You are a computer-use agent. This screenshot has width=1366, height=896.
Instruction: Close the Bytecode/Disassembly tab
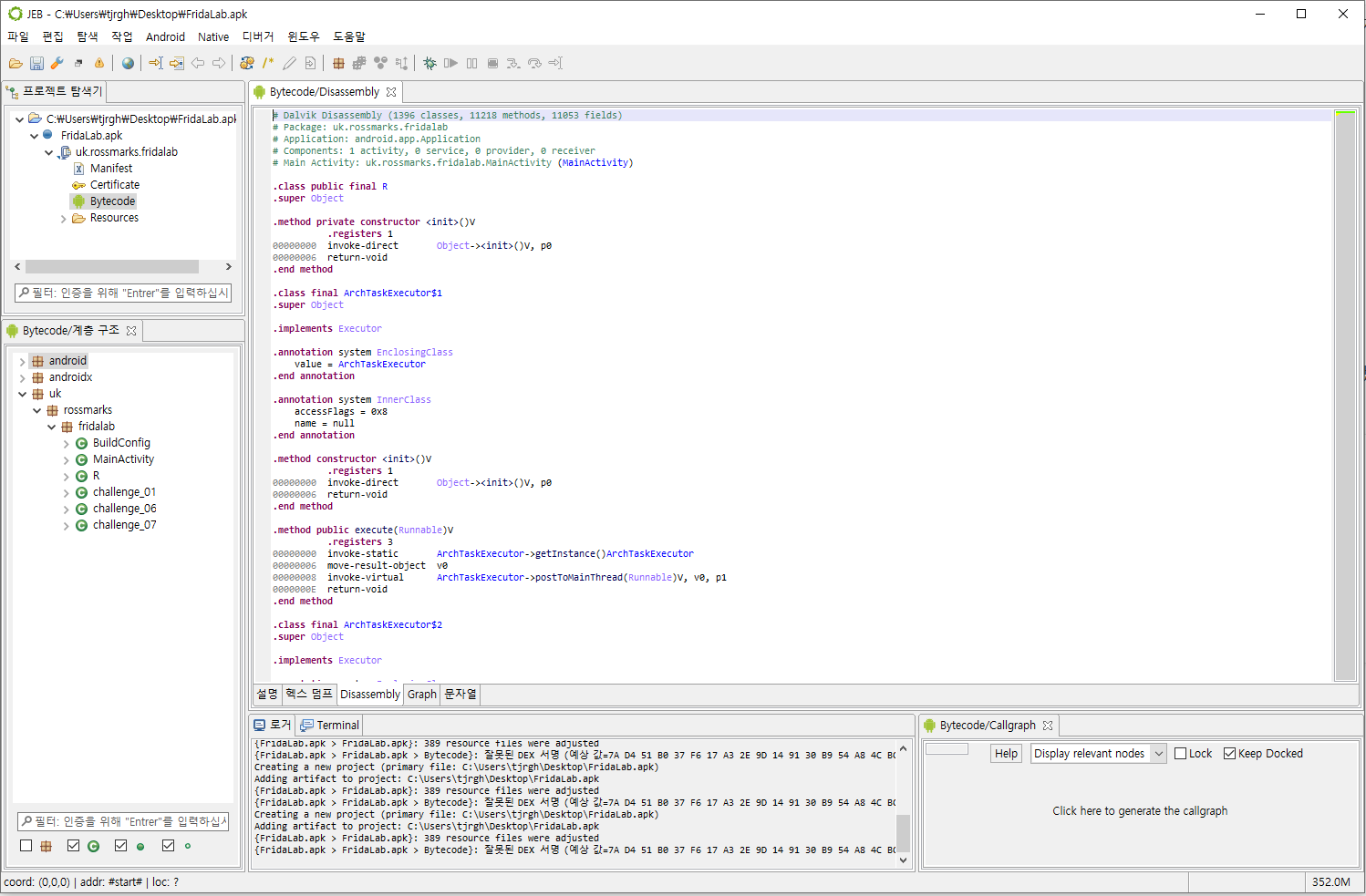click(x=391, y=92)
